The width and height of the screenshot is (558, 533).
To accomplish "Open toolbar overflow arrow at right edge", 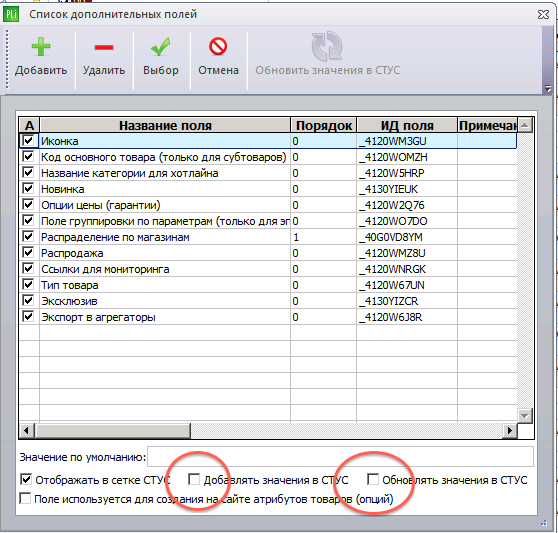I will (548, 89).
